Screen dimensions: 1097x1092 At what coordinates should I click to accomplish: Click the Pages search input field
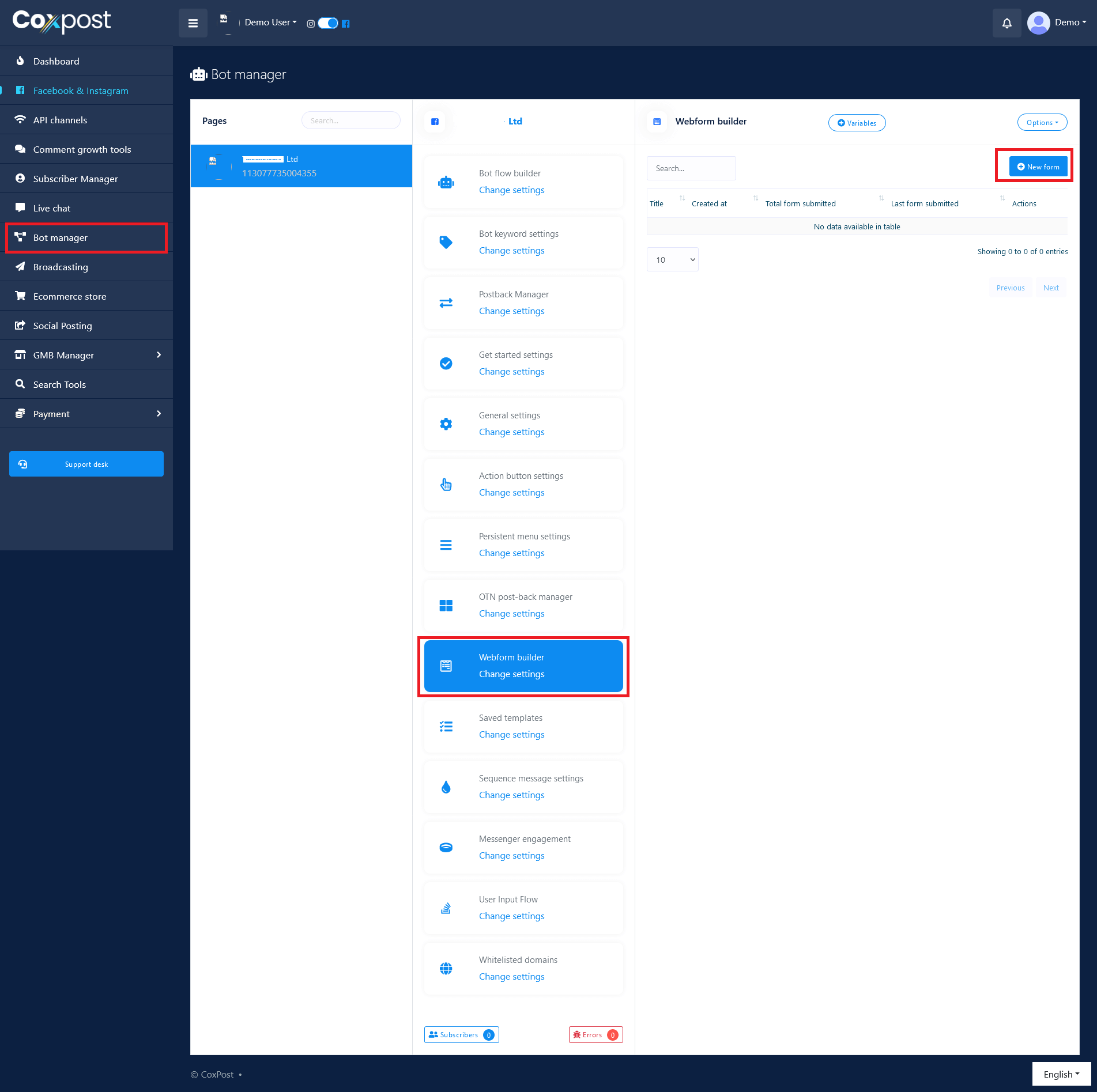[350, 121]
